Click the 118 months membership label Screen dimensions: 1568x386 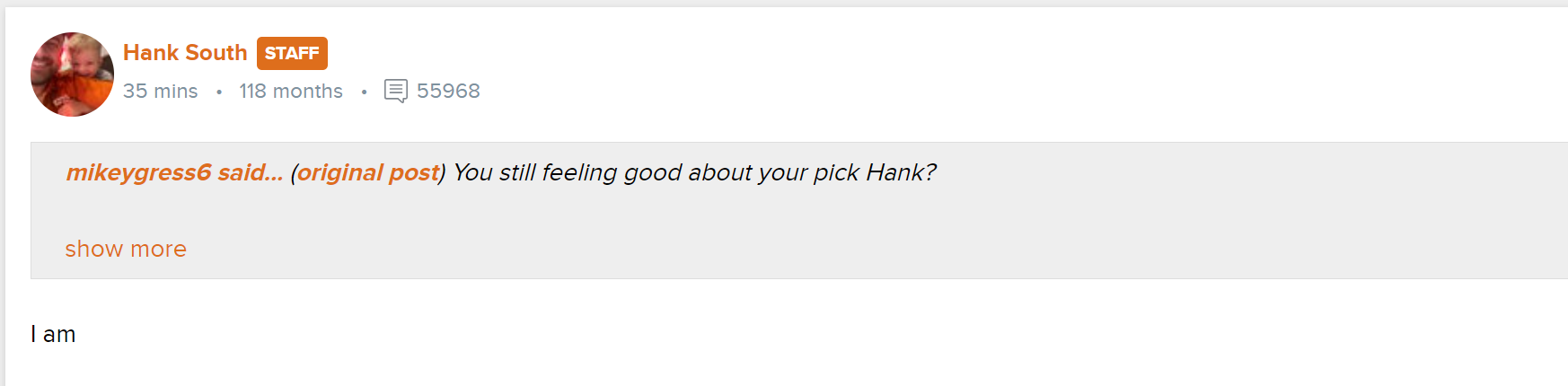pyautogui.click(x=291, y=91)
